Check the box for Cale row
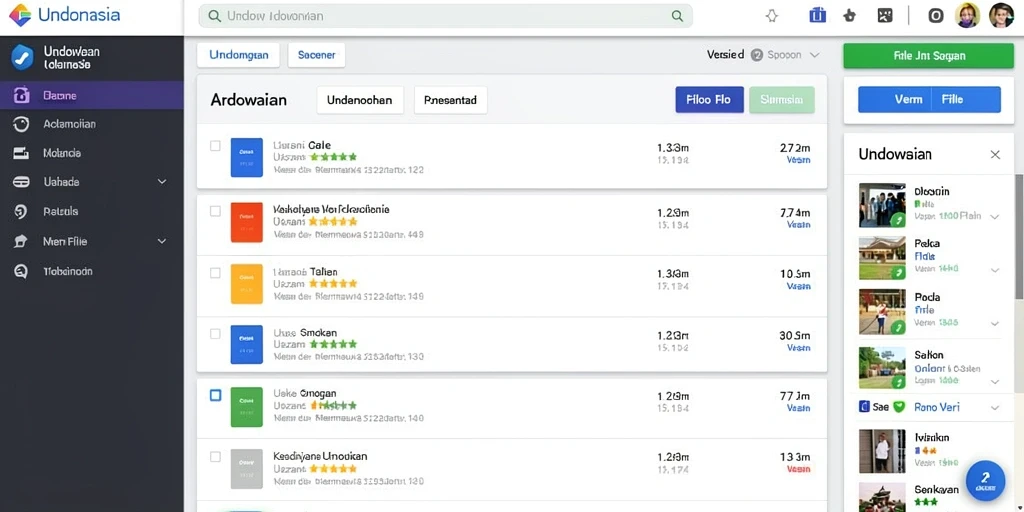 point(215,146)
